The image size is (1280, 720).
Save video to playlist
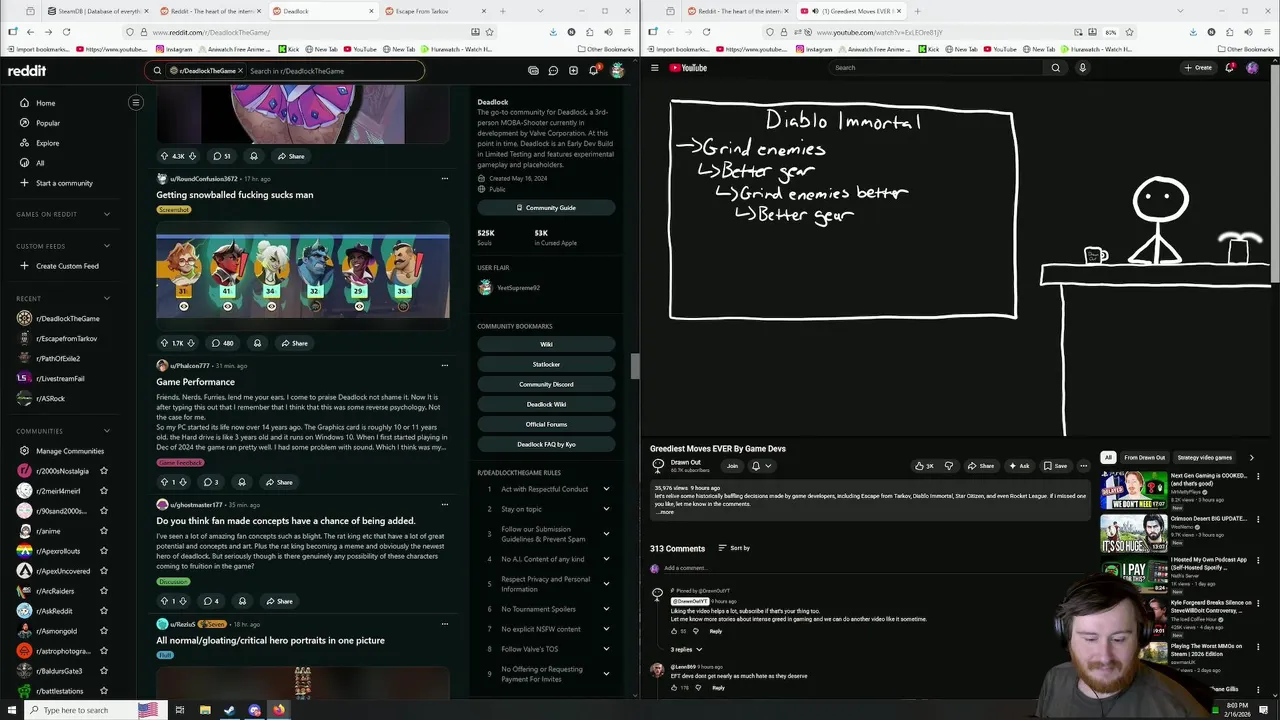(x=1055, y=466)
